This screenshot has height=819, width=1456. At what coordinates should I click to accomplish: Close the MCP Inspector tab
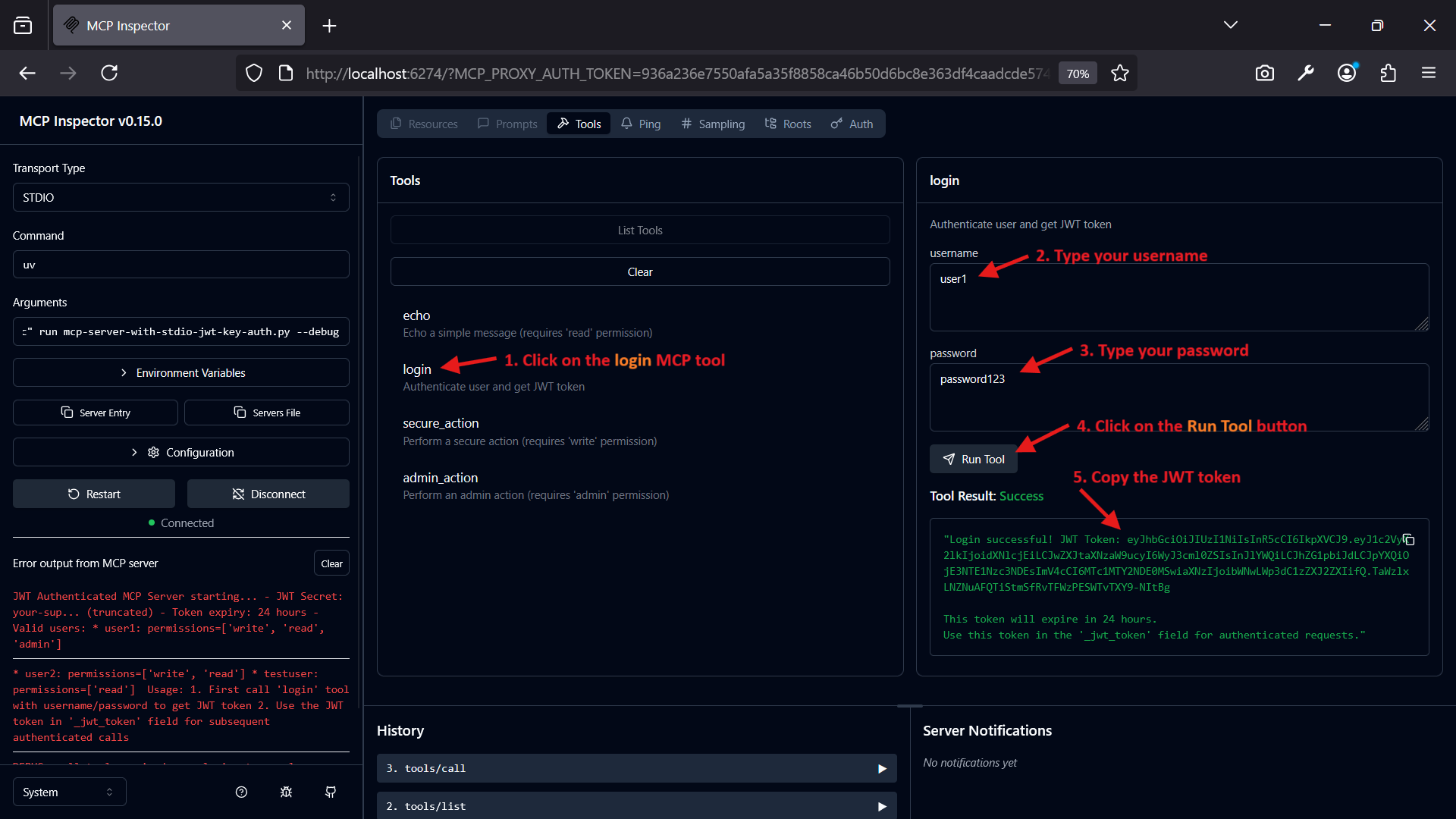287,25
